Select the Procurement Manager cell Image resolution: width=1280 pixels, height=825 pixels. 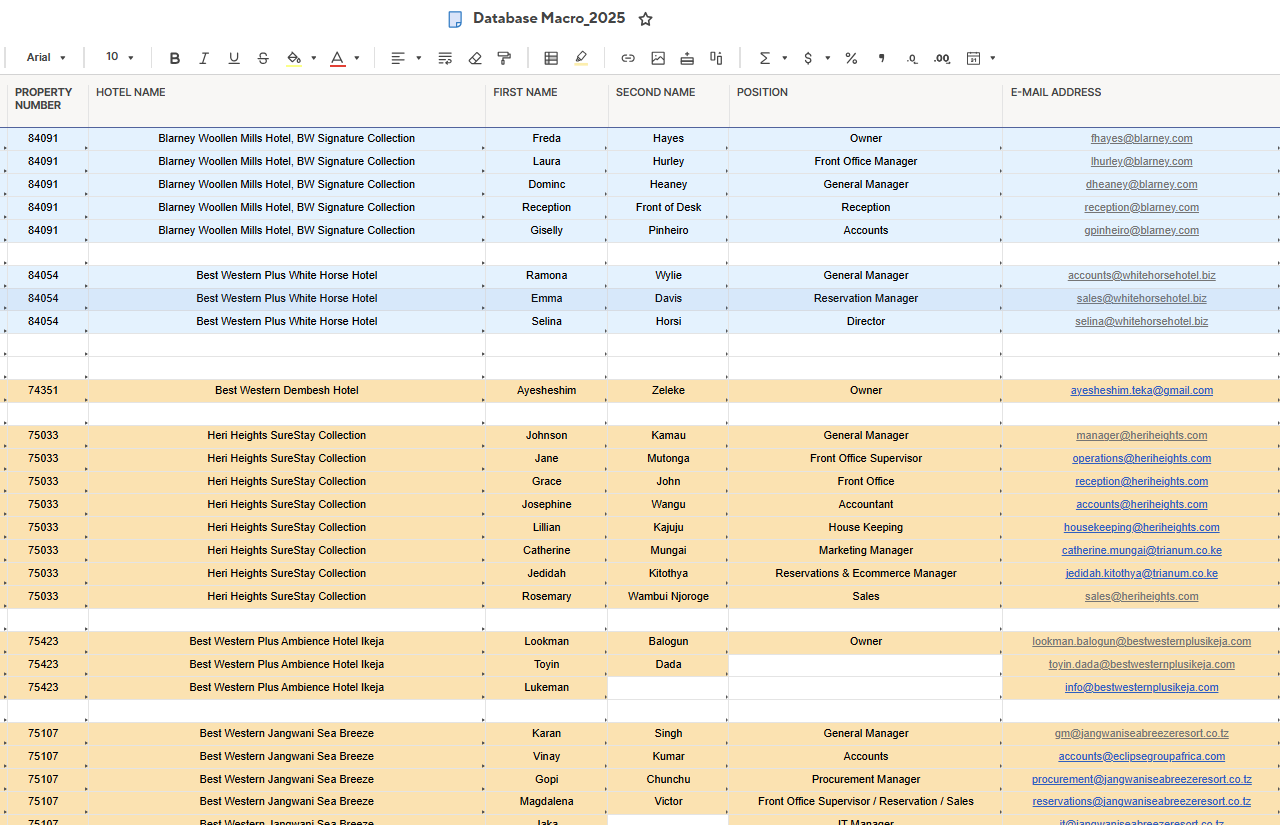tap(866, 780)
